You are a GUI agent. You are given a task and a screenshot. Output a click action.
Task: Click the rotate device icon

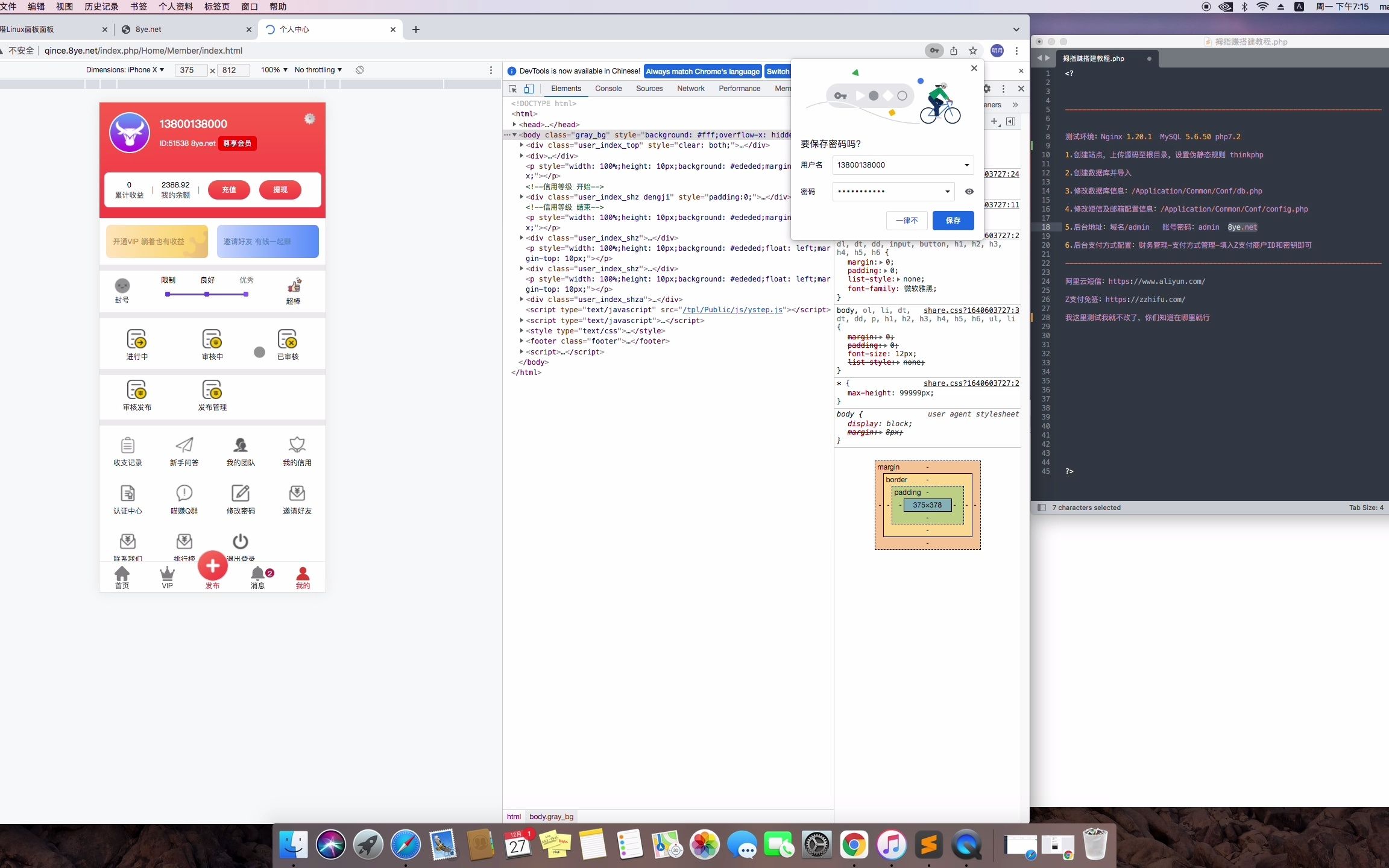(360, 70)
